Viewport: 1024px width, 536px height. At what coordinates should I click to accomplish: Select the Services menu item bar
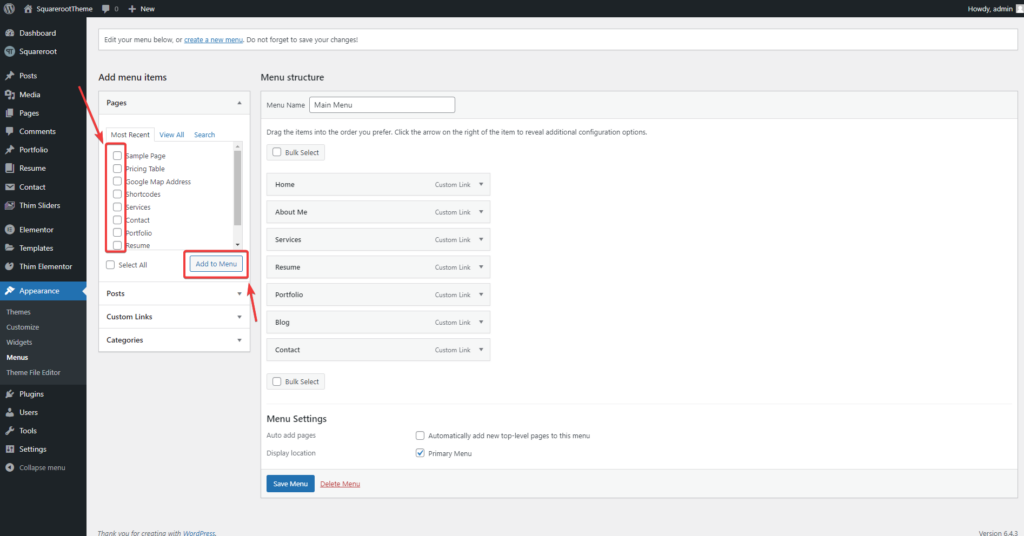[378, 240]
